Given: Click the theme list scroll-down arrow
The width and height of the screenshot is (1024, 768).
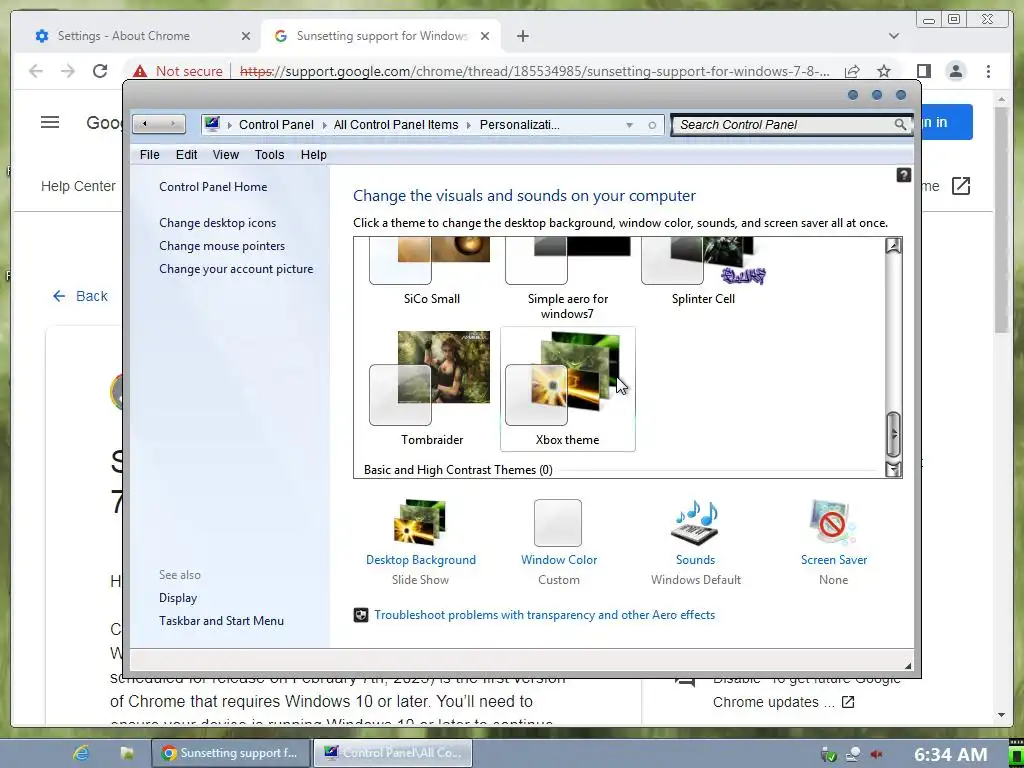Looking at the screenshot, I should click(x=893, y=469).
